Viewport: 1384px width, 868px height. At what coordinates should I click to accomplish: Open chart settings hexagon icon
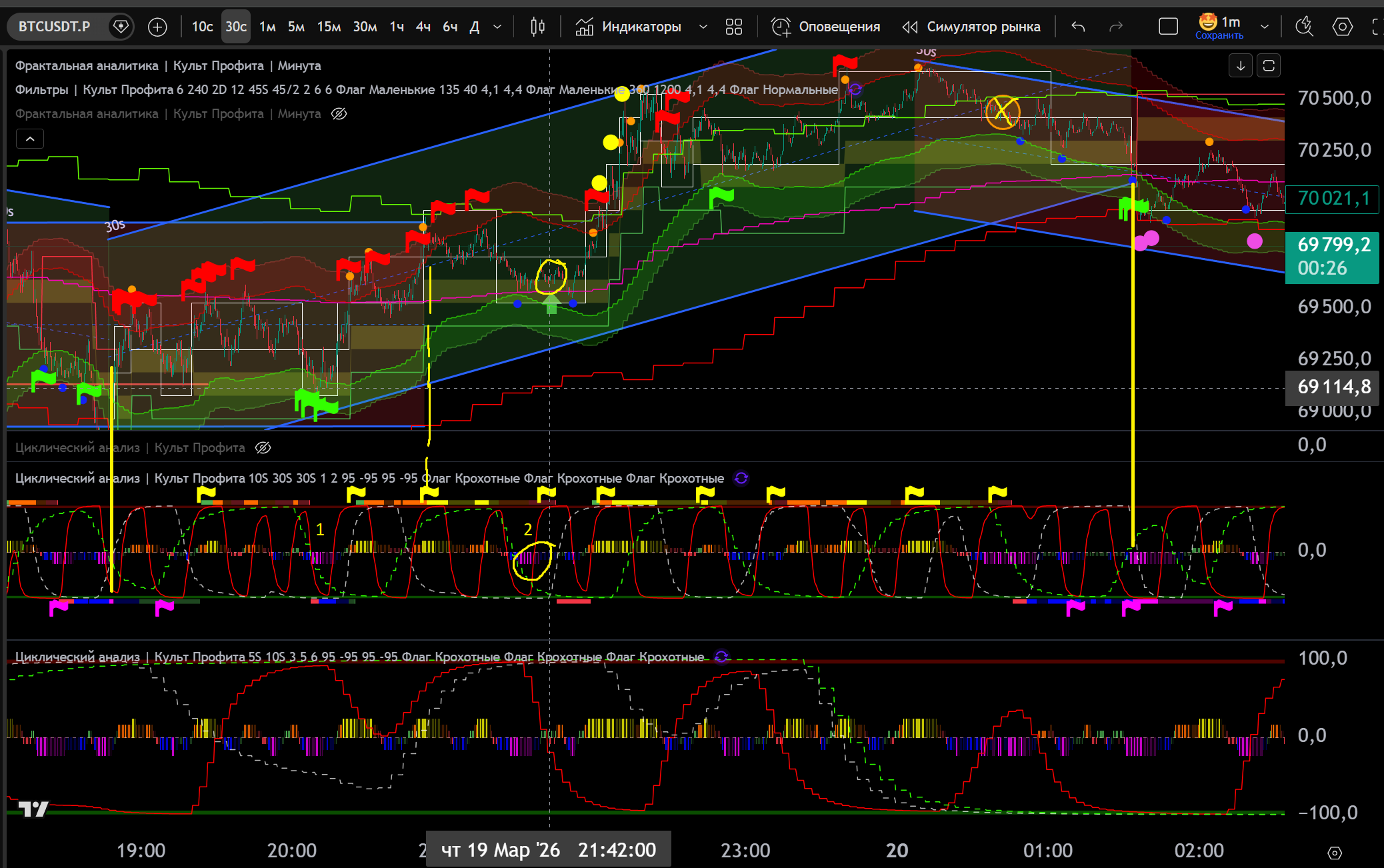tap(1342, 27)
